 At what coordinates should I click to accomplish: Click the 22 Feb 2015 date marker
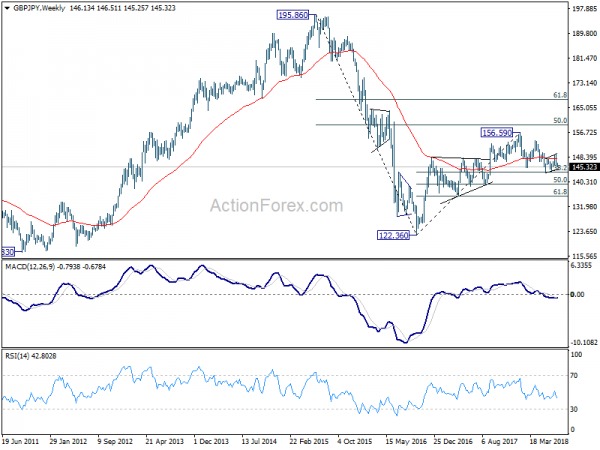click(x=308, y=441)
